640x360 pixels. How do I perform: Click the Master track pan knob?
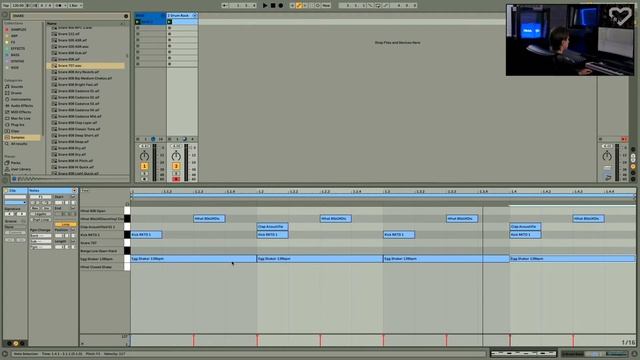[x=607, y=156]
